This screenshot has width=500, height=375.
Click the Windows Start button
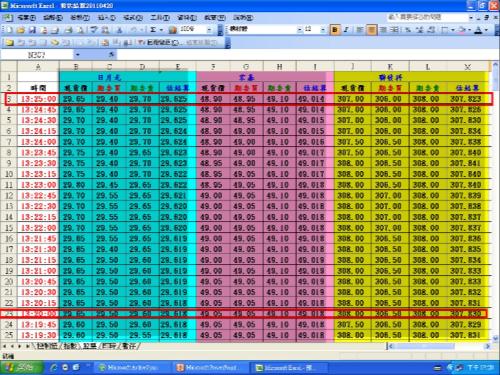coord(22,367)
